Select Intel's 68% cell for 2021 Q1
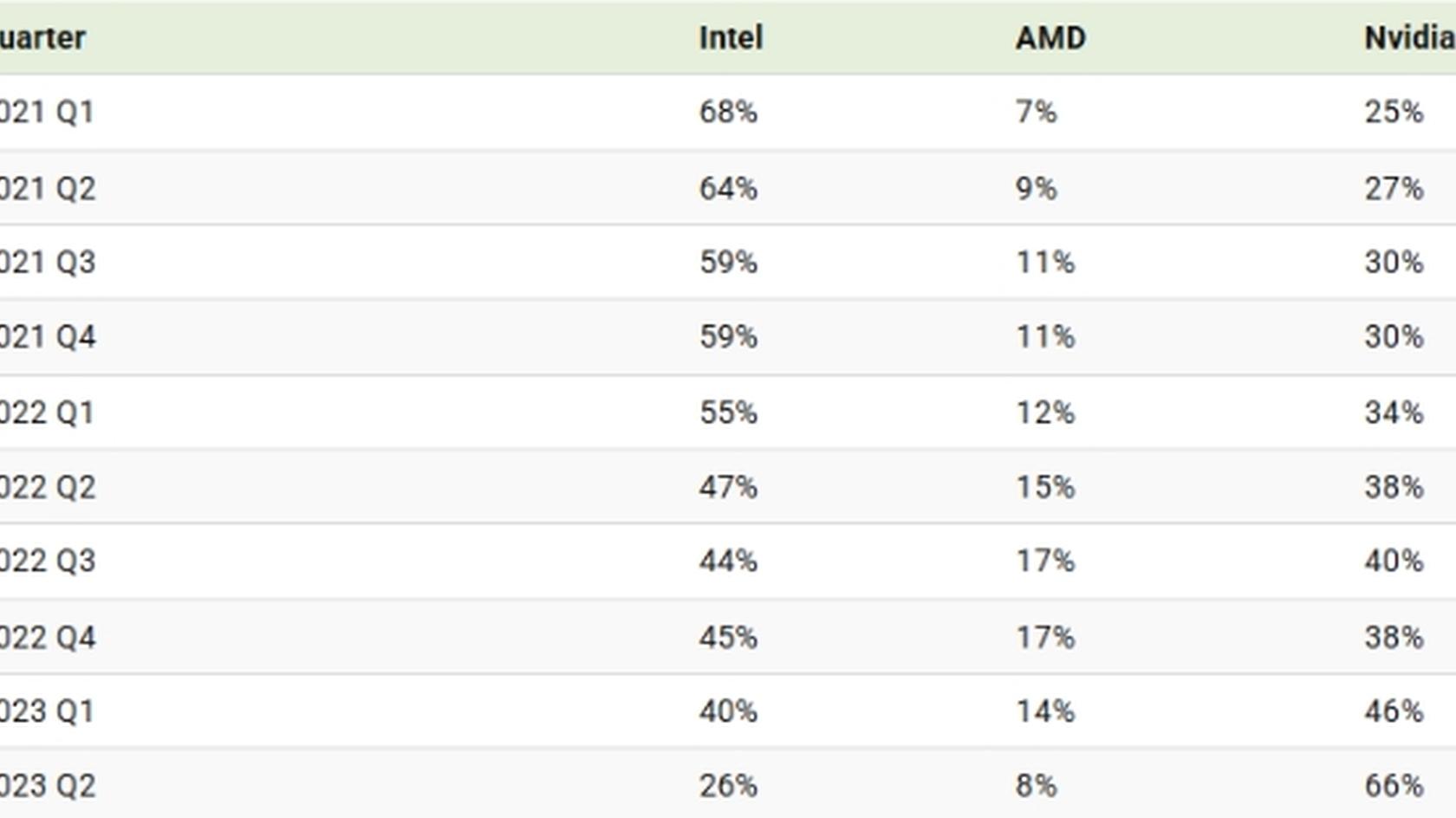Viewport: 1456px width, 818px height. coord(728,113)
